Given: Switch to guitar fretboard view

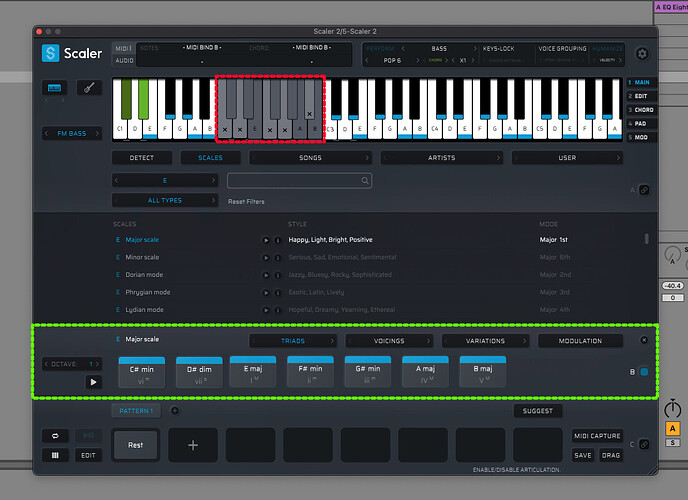Looking at the screenshot, I should coord(89,88).
